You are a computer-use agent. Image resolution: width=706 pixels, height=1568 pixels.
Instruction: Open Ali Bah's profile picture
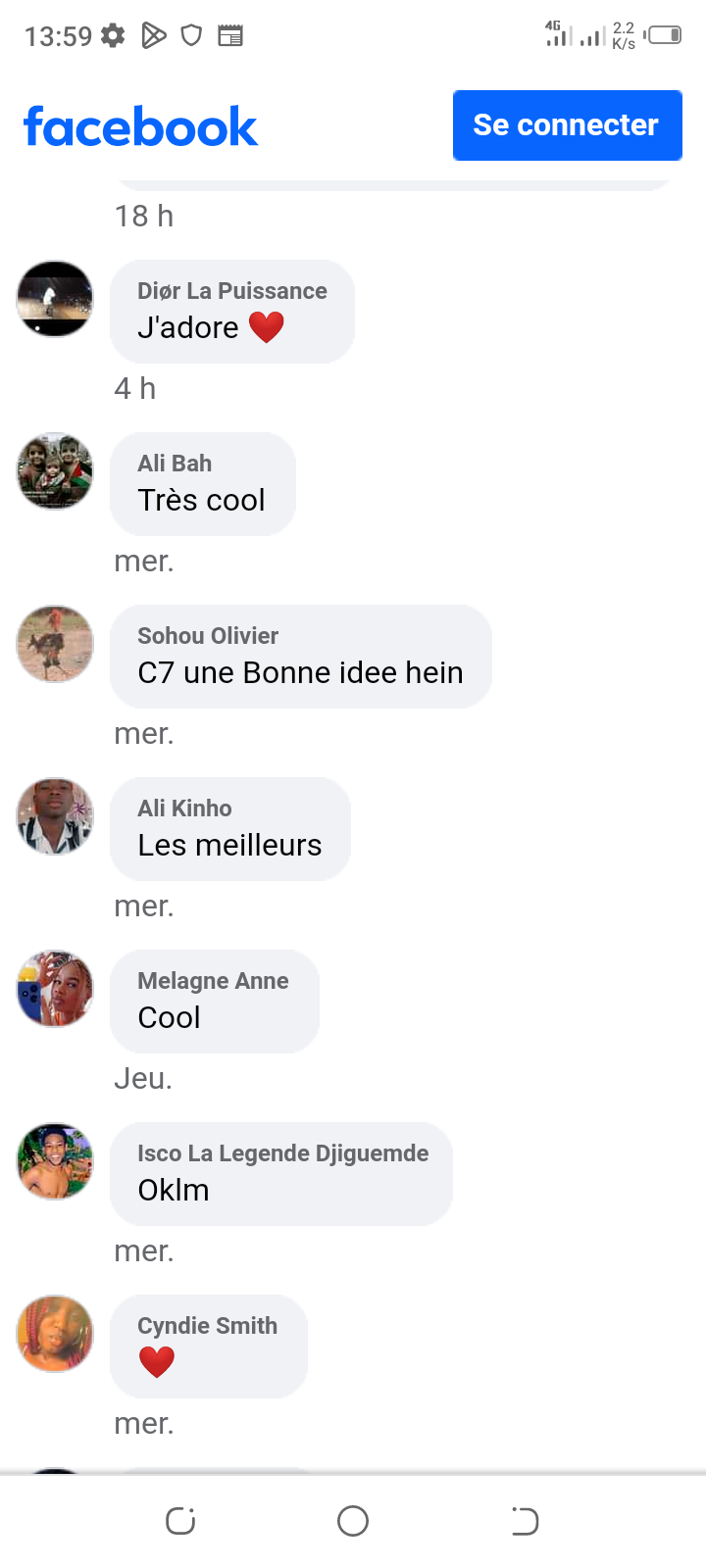click(55, 471)
